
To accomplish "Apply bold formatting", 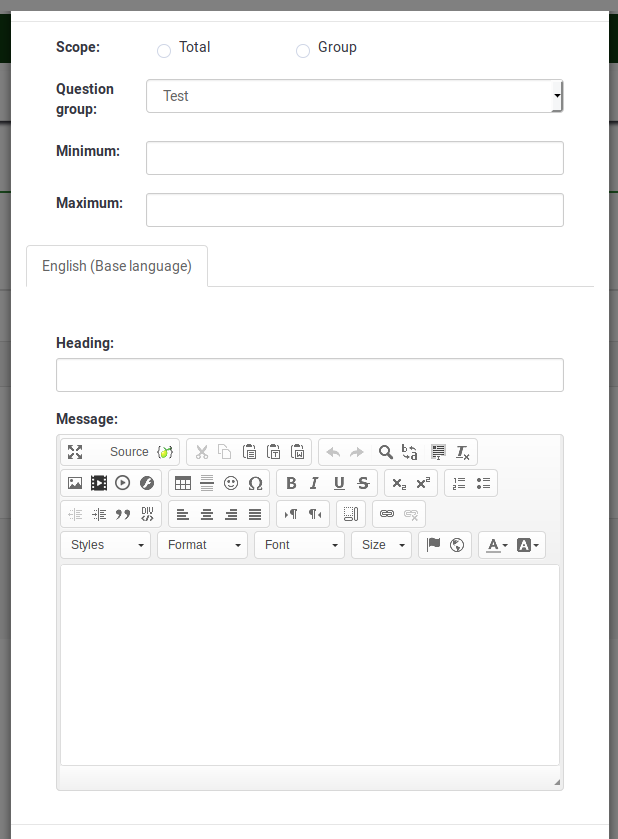I will 291,483.
